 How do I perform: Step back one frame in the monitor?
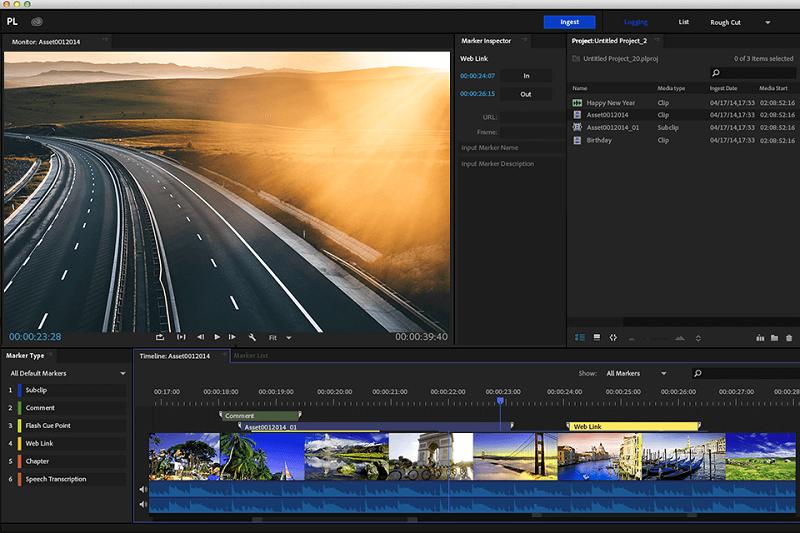200,337
